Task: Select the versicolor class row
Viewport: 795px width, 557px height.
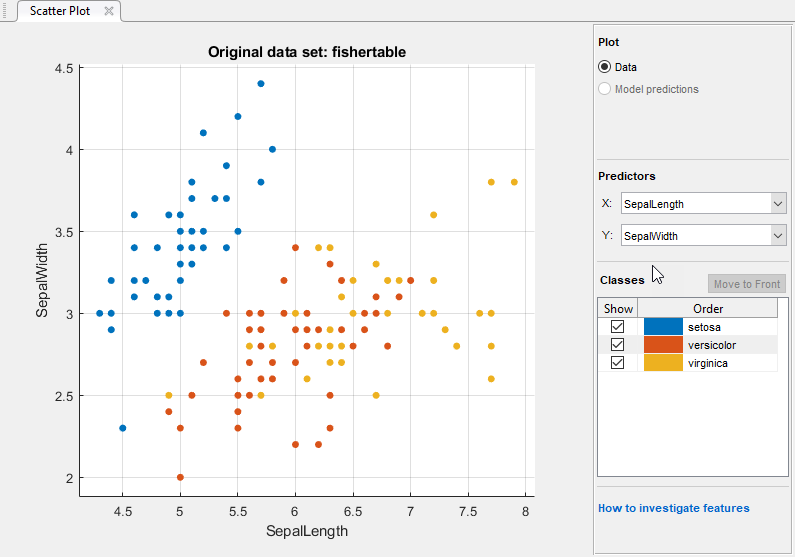Action: [x=688, y=345]
